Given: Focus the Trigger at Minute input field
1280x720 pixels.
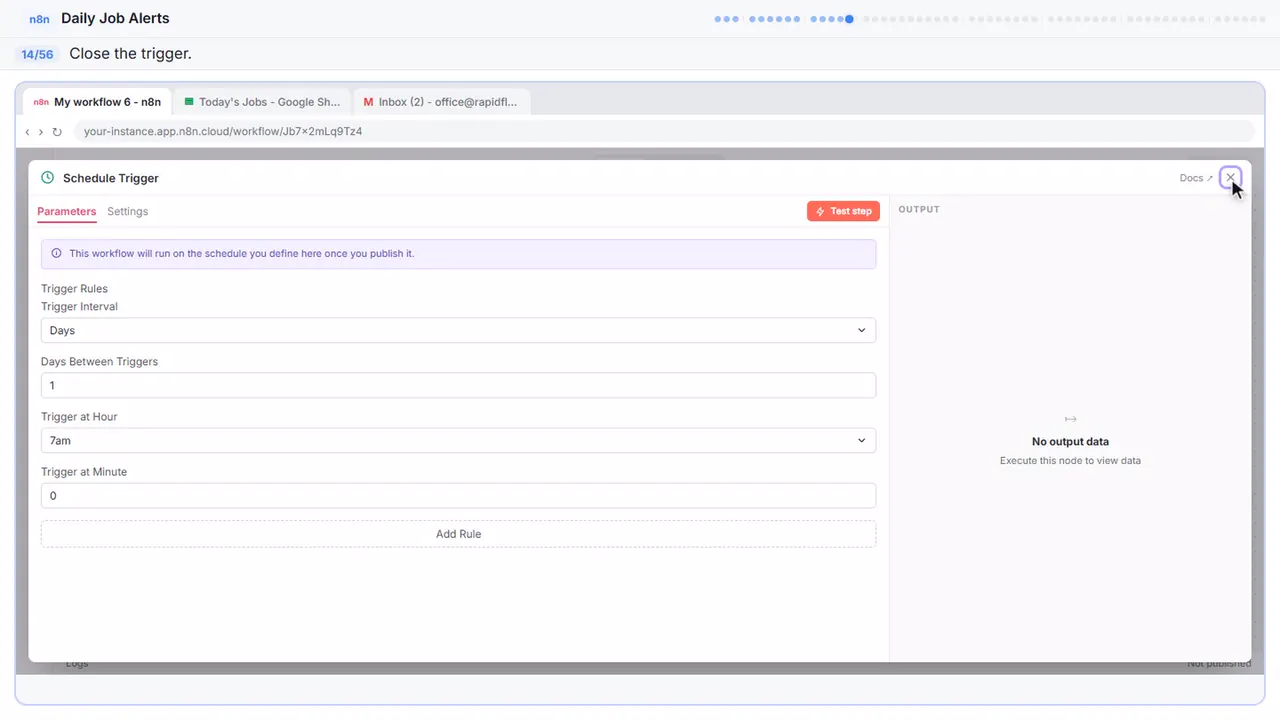Looking at the screenshot, I should (x=458, y=495).
